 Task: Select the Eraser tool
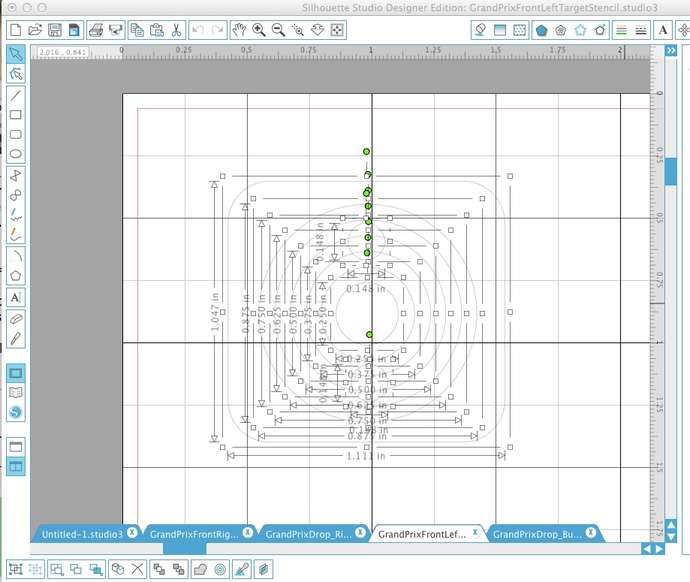pyautogui.click(x=16, y=319)
